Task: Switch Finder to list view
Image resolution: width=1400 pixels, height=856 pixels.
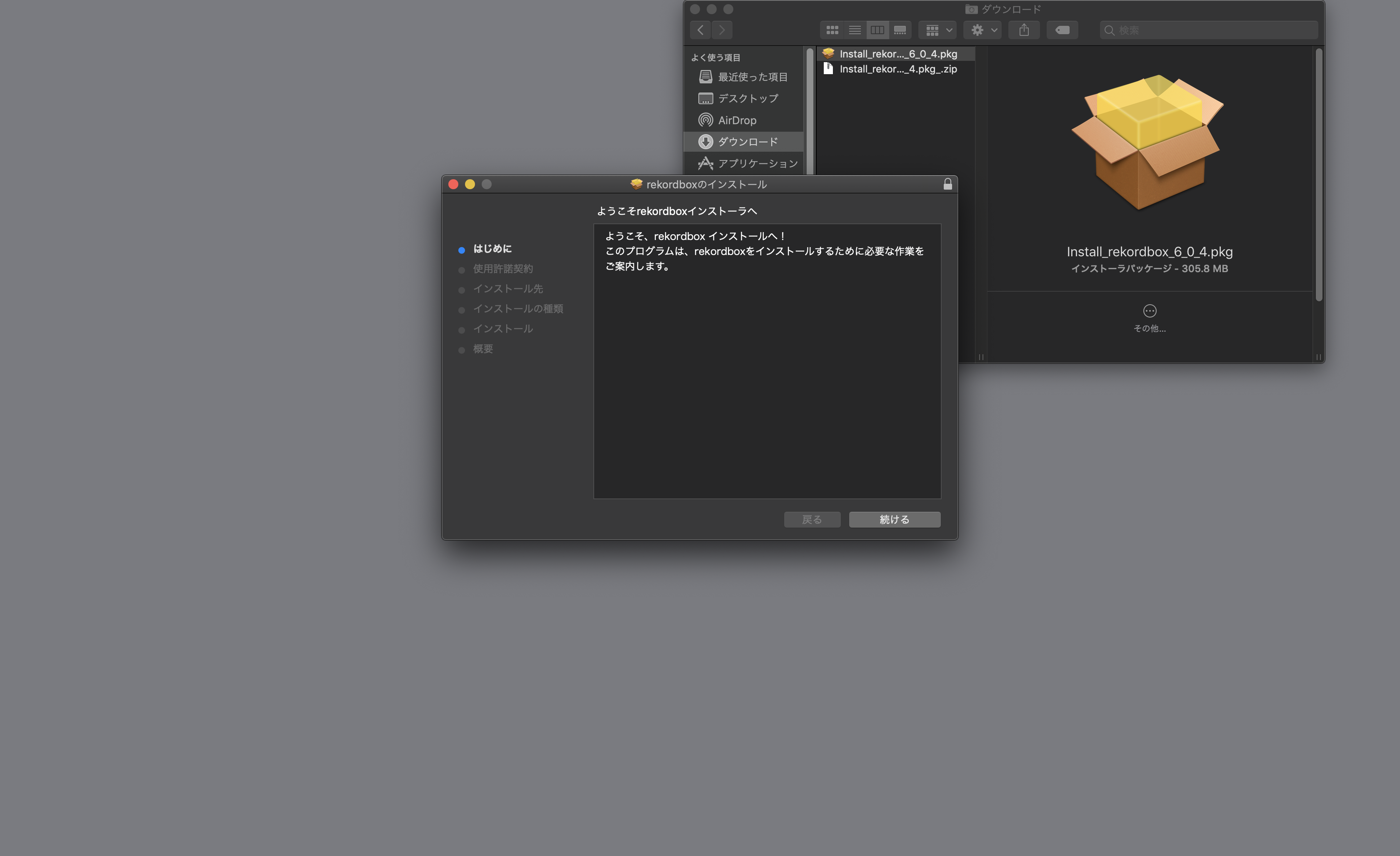Action: coord(855,30)
